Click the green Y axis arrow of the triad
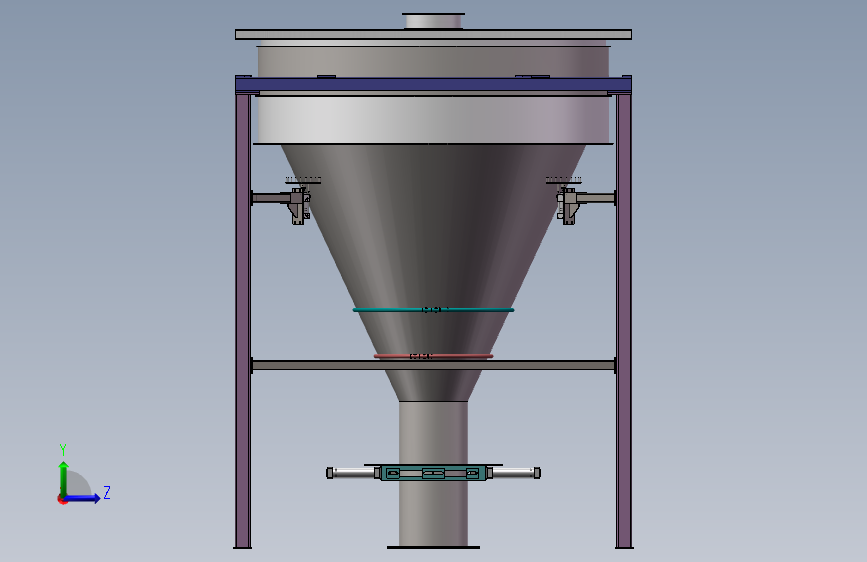The width and height of the screenshot is (867, 562). [x=64, y=478]
